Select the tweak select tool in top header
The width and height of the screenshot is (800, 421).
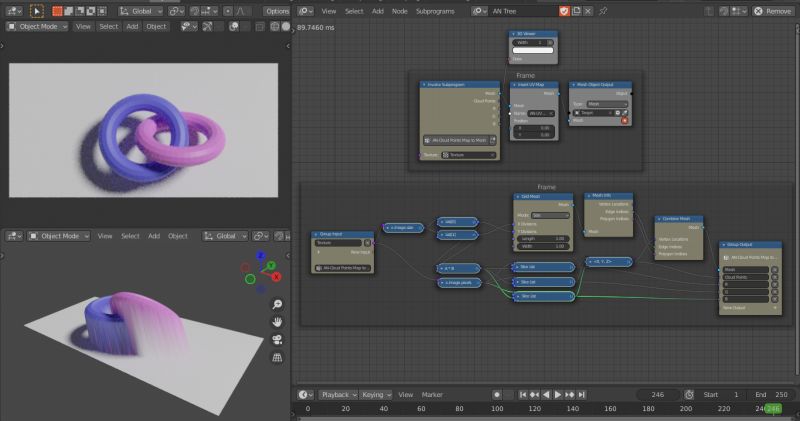(37, 11)
